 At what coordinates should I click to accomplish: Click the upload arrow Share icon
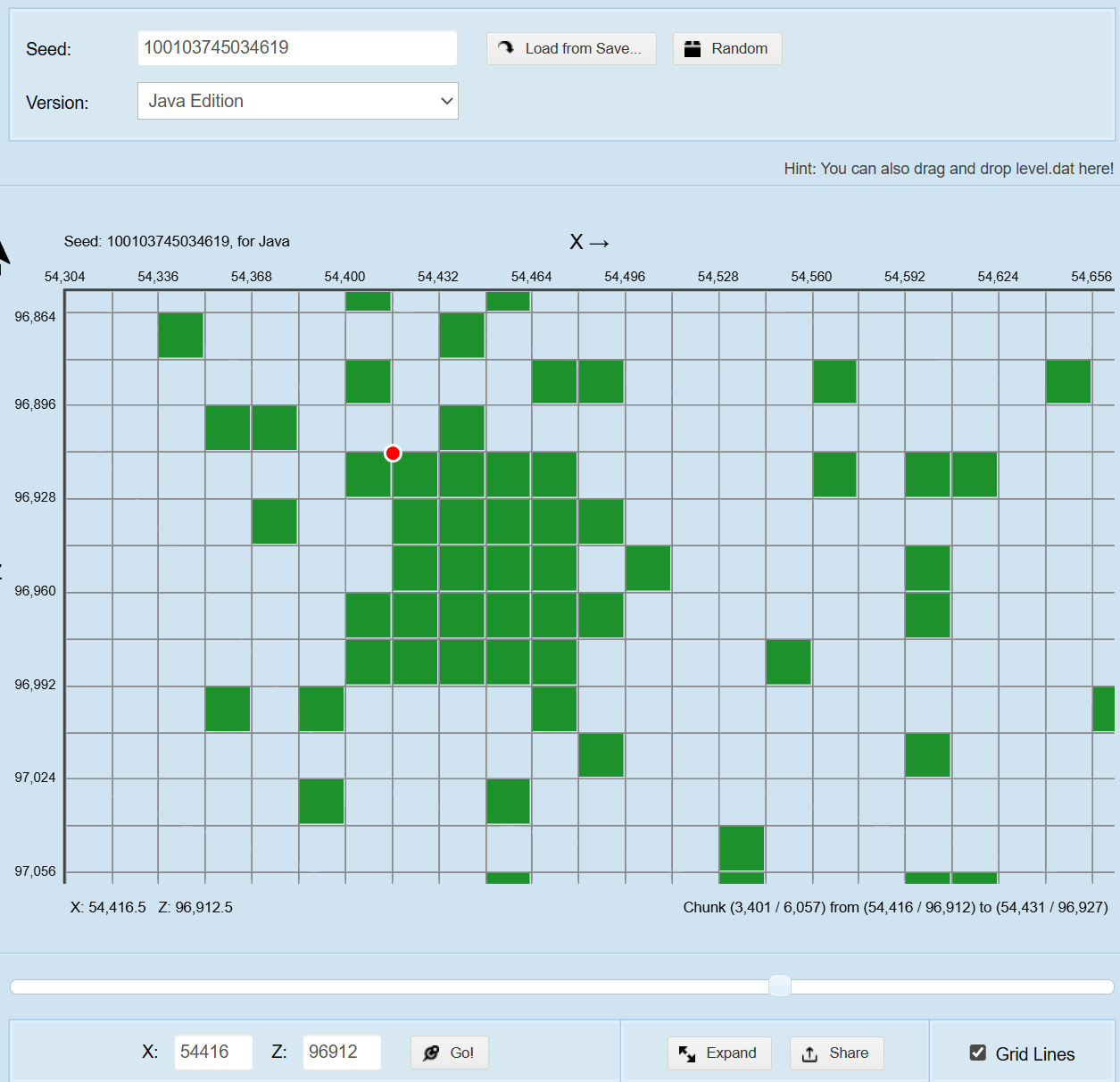coord(809,1053)
